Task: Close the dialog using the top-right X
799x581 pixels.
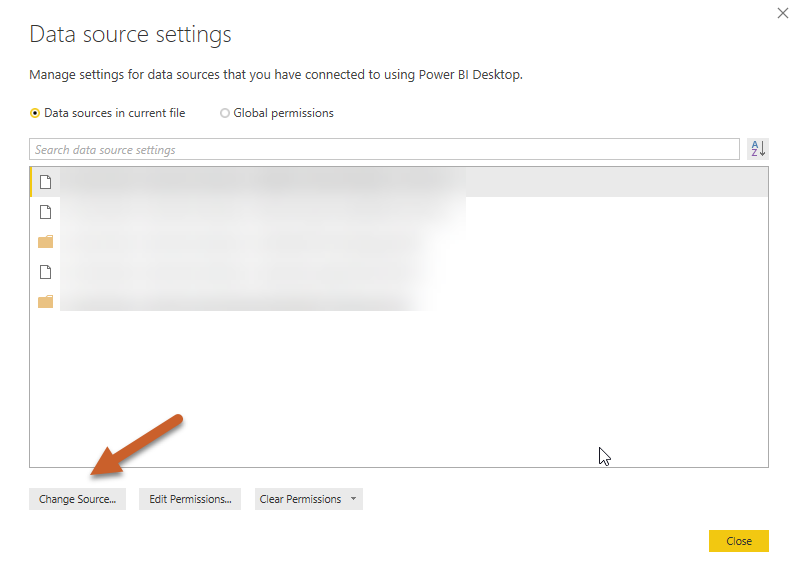Action: [x=782, y=13]
